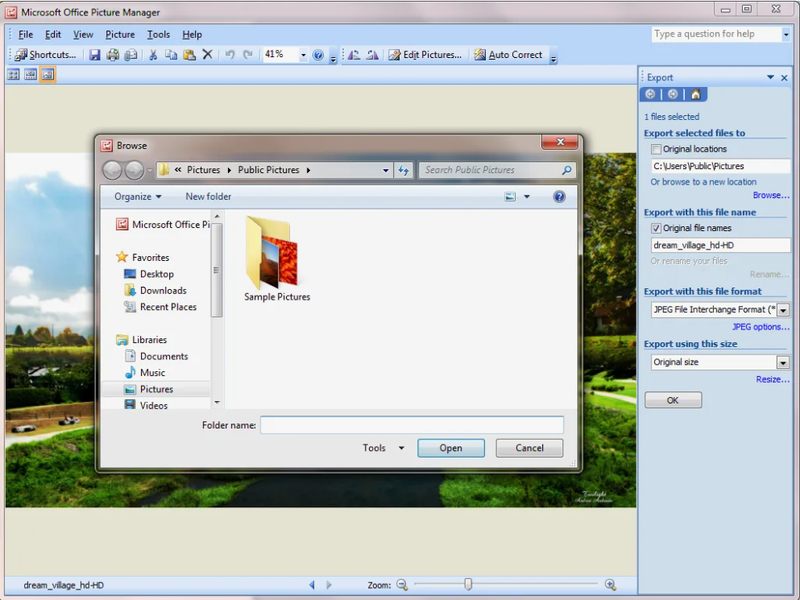Switch to Filmstrip view icon
Image resolution: width=800 pixels, height=600 pixels.
pyautogui.click(x=31, y=75)
